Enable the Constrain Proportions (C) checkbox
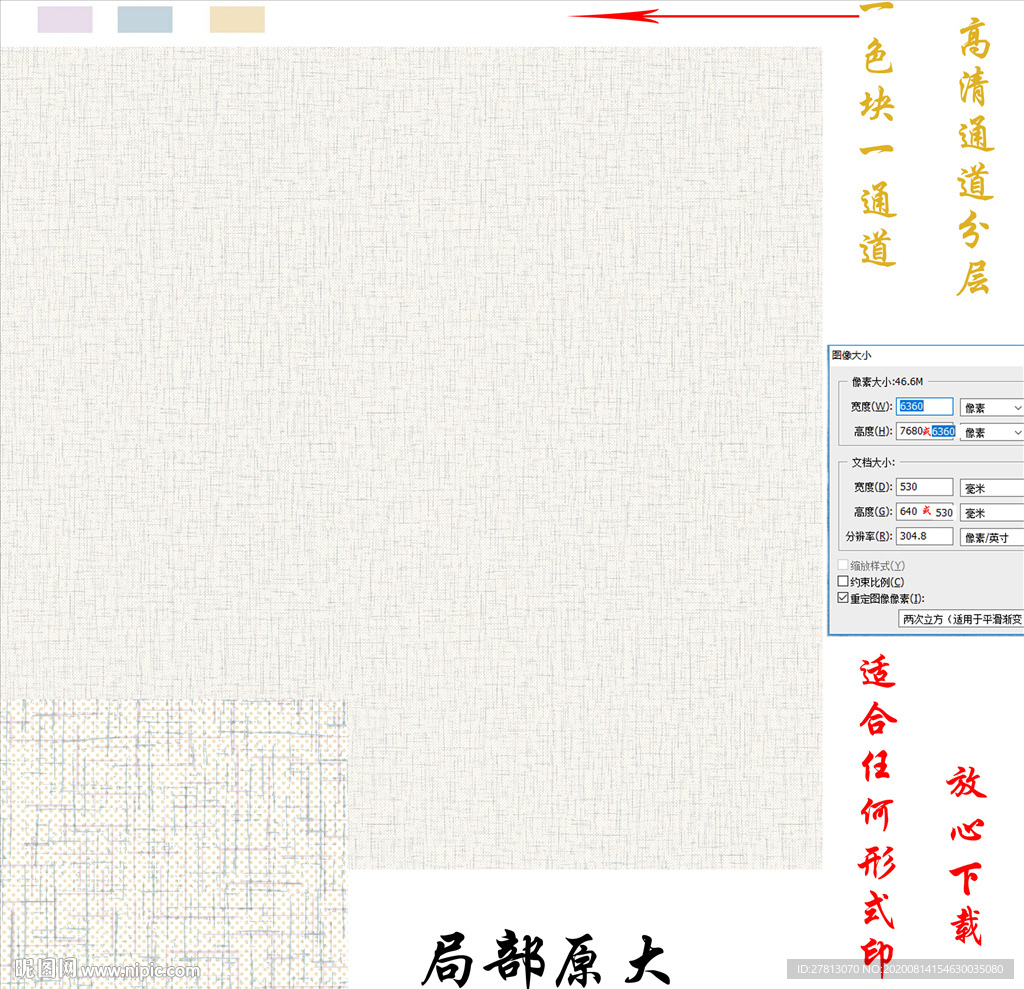 (843, 581)
